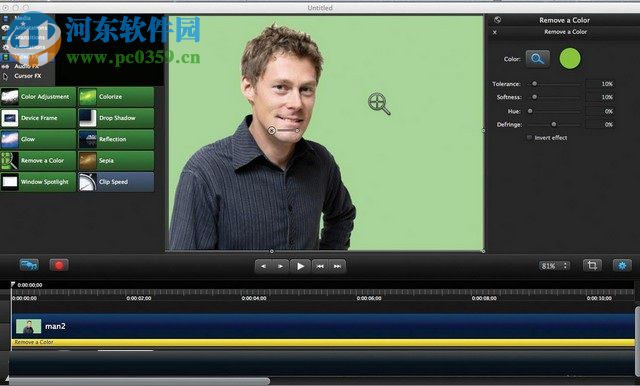
Task: Select the Colorize effect
Action: point(116,97)
